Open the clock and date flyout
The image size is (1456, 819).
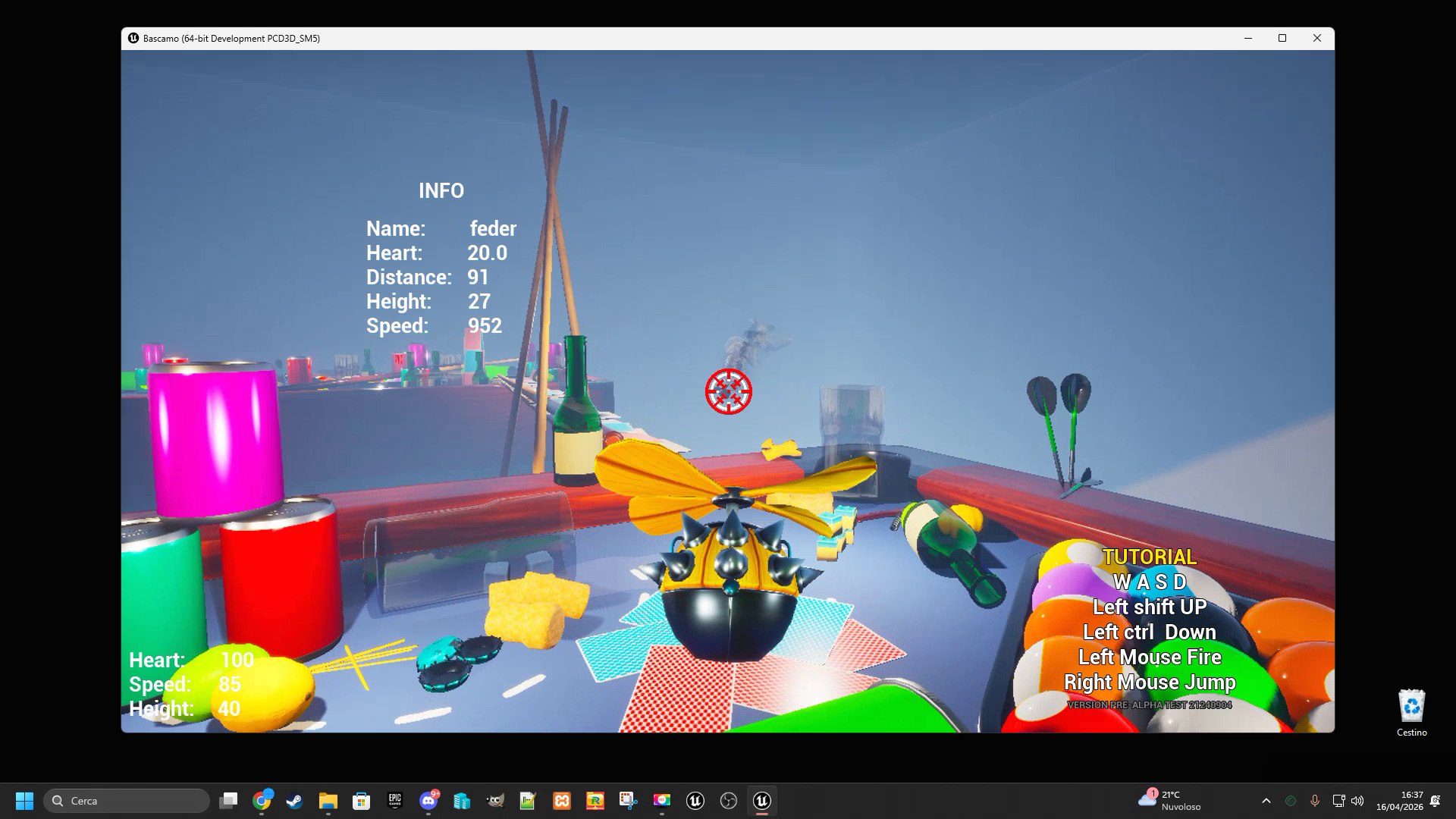[x=1399, y=801]
